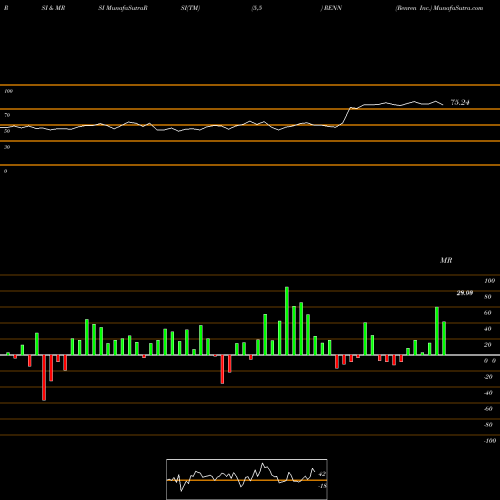Click the 50 level label on the RSI axis
The image size is (500, 500).
point(7,131)
